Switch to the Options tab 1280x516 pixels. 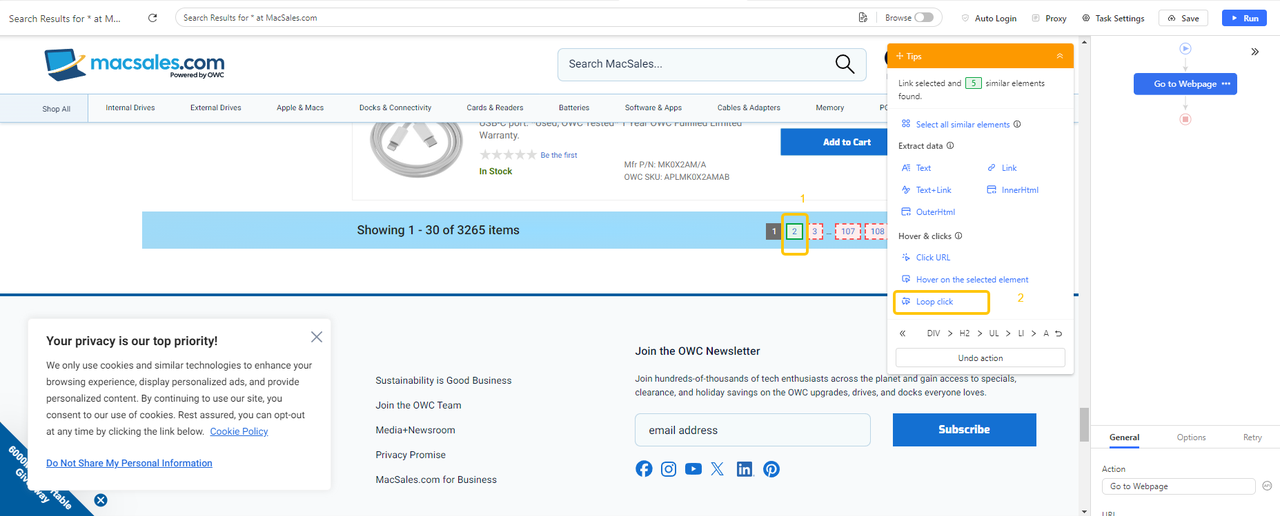(1191, 437)
